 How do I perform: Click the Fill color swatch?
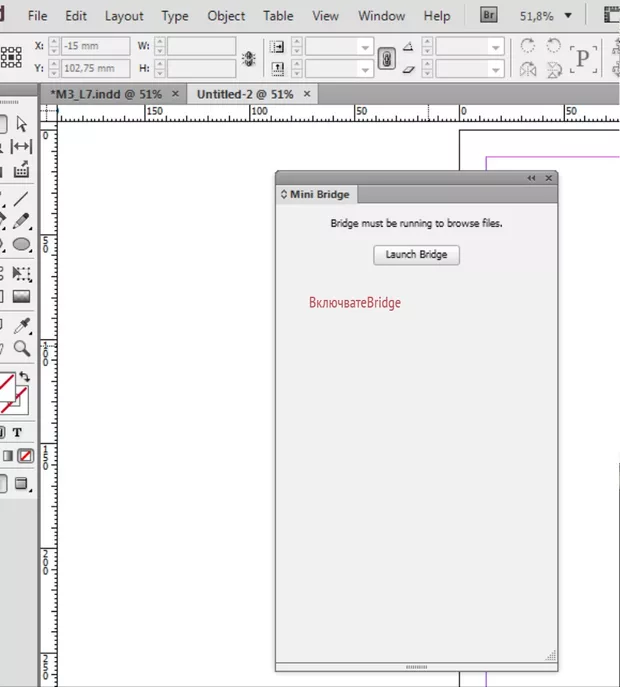coord(5,385)
